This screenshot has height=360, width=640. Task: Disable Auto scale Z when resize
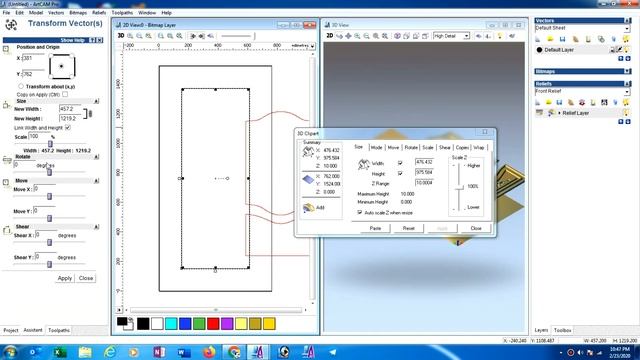(x=360, y=213)
